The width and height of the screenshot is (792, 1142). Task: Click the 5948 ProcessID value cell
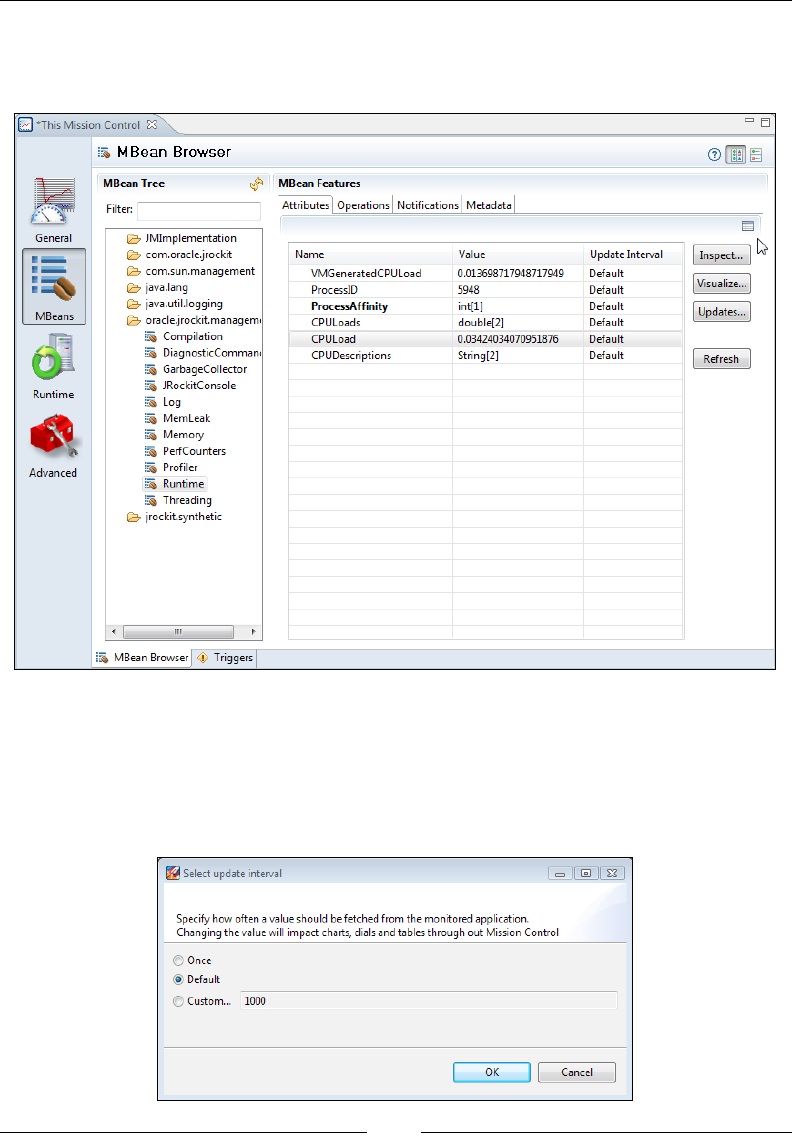coord(517,290)
